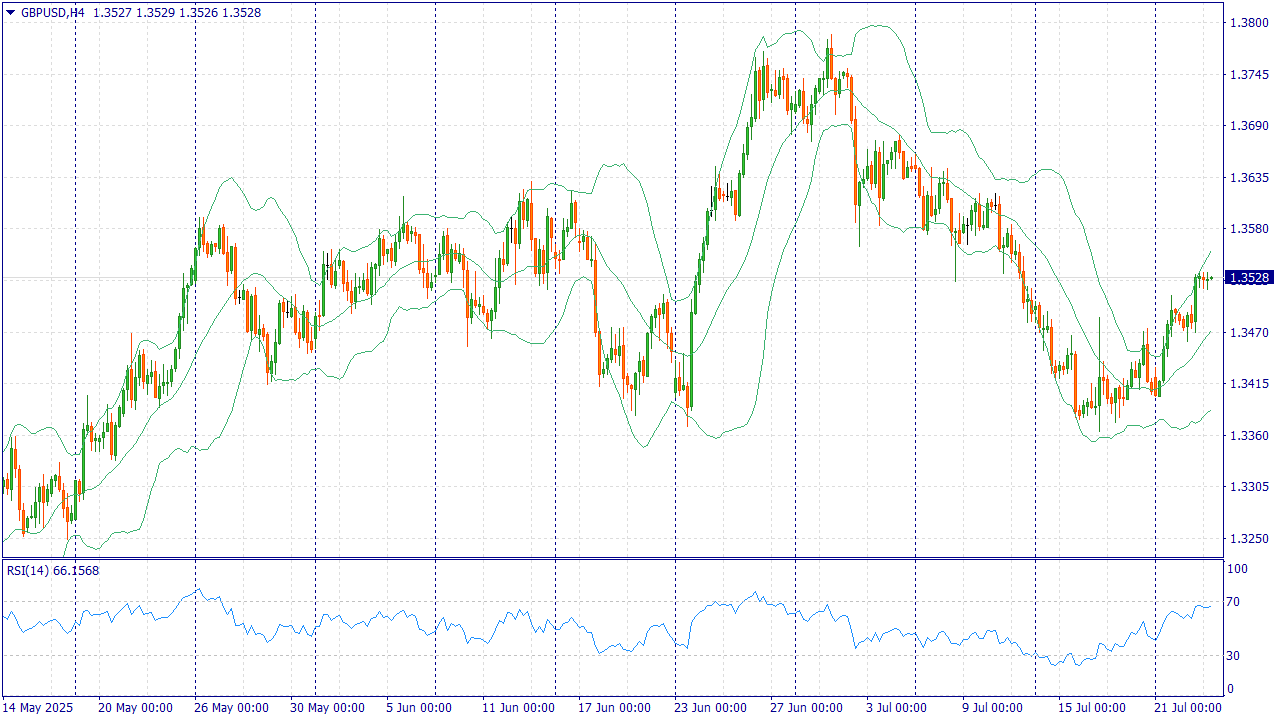This screenshot has width=1280, height=720.
Task: Click the 1.3360 price scale label
Action: pyautogui.click(x=1249, y=436)
